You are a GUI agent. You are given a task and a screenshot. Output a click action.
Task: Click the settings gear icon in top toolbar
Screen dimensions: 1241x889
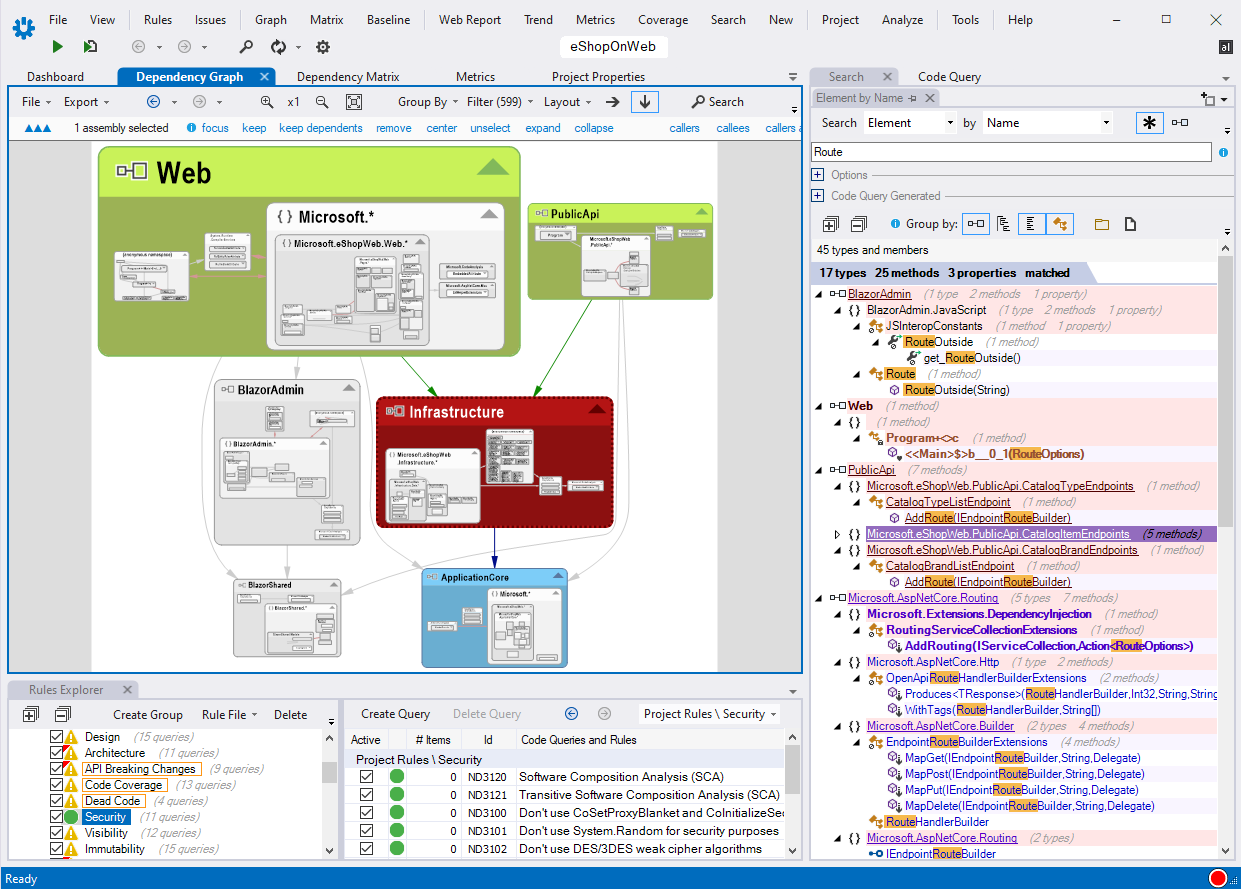click(323, 47)
